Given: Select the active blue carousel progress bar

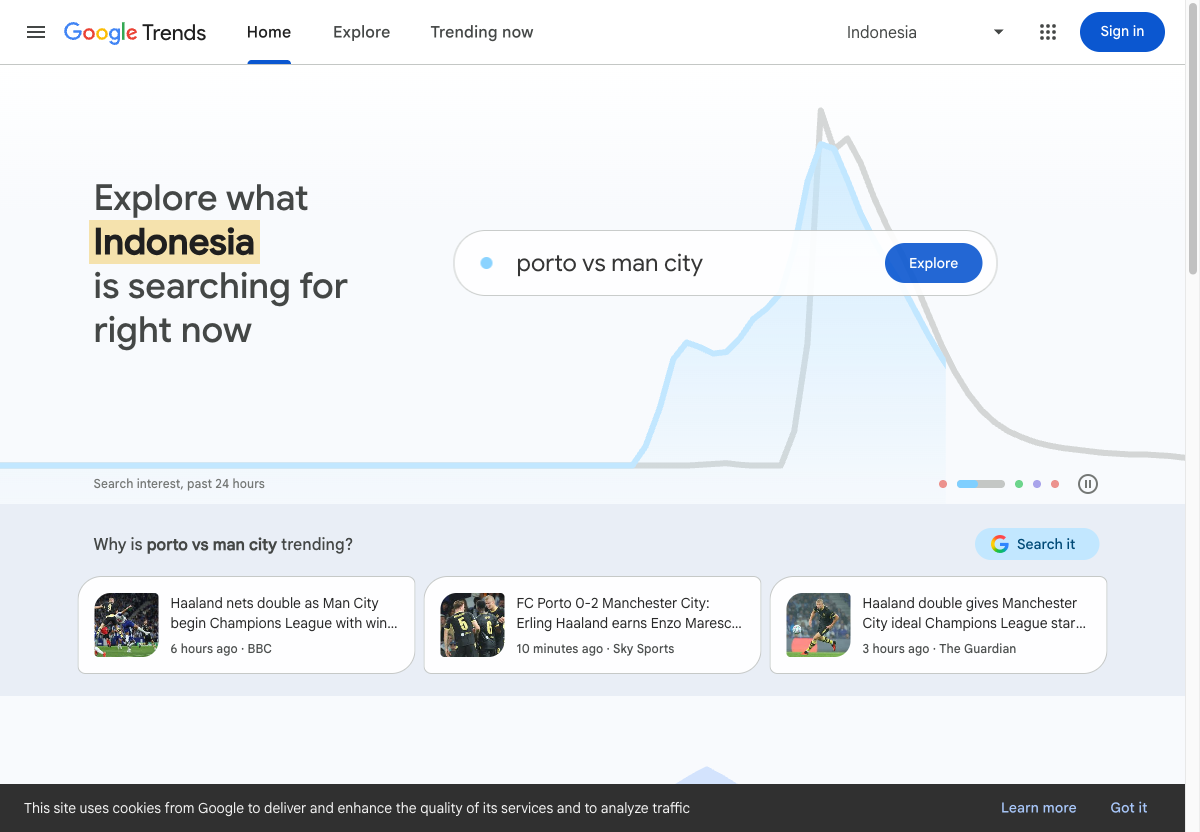Looking at the screenshot, I should coord(981,484).
